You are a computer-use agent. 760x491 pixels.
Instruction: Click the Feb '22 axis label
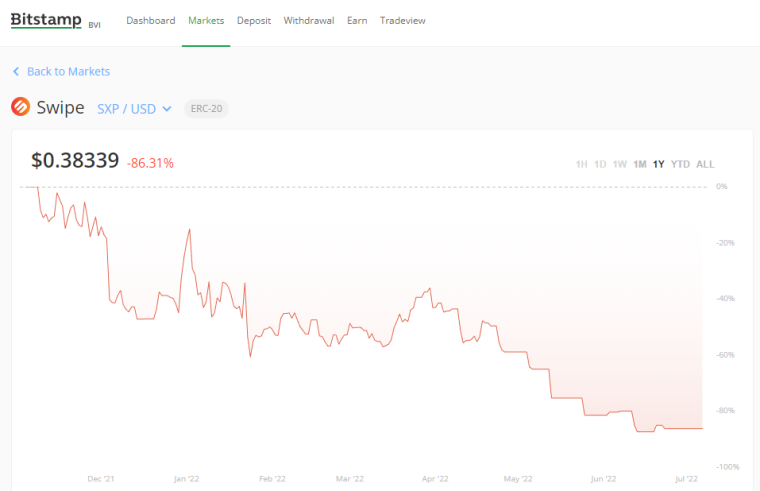point(272,479)
